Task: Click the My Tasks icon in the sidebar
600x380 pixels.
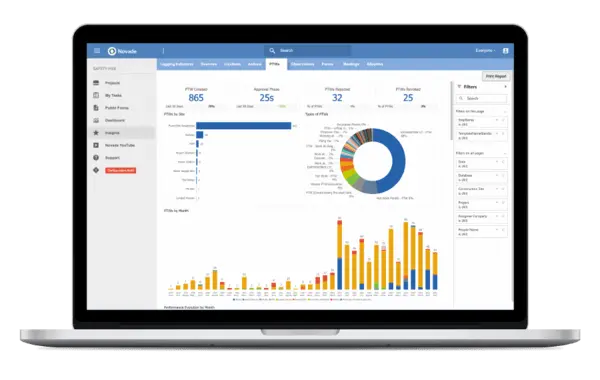Action: click(x=96, y=95)
